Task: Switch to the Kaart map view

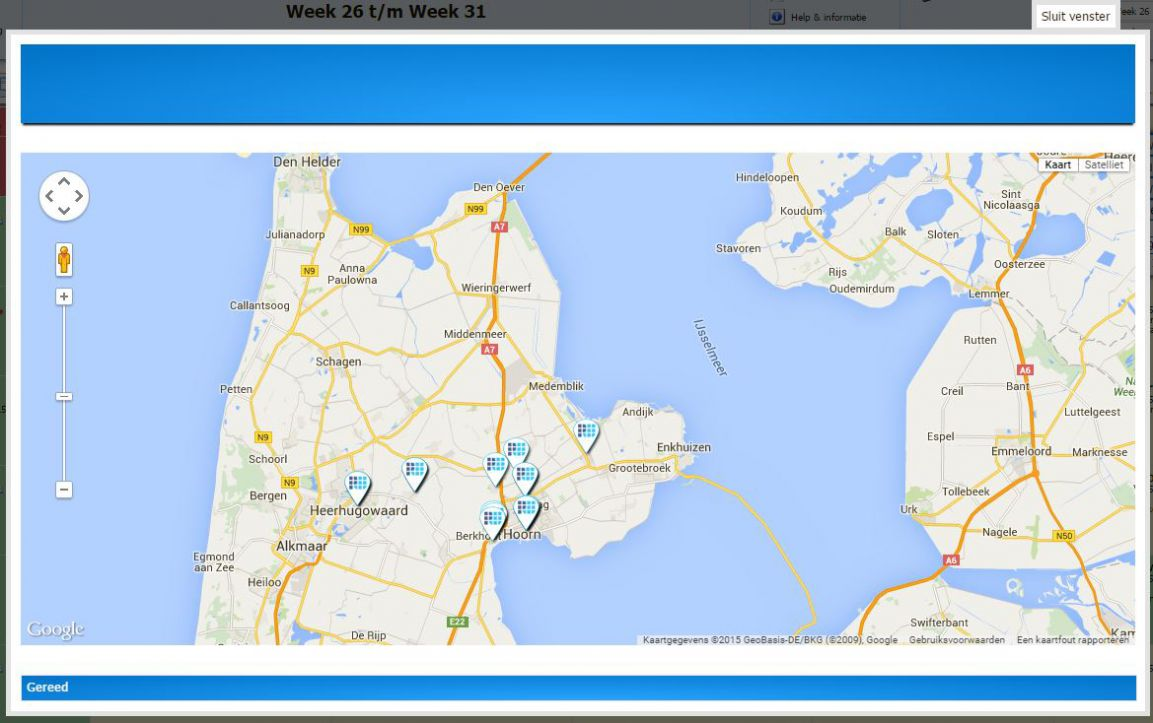Action: 1057,165
